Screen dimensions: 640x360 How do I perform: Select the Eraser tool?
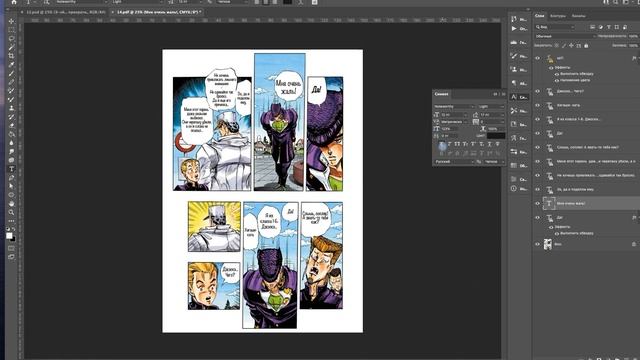pos(11,125)
